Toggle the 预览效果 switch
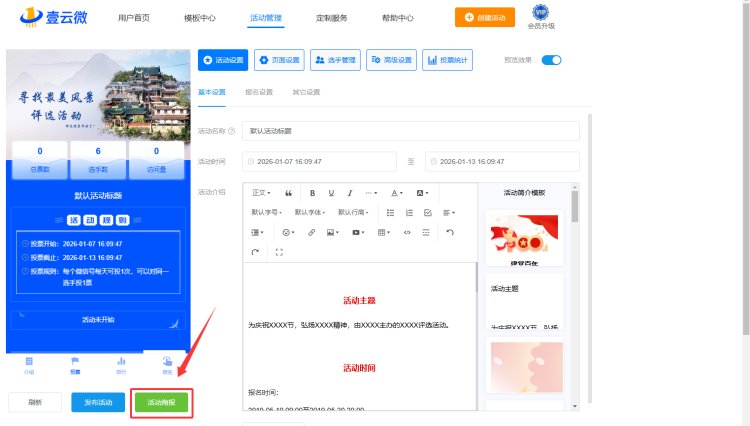This screenshot has width=750, height=426. tap(551, 60)
